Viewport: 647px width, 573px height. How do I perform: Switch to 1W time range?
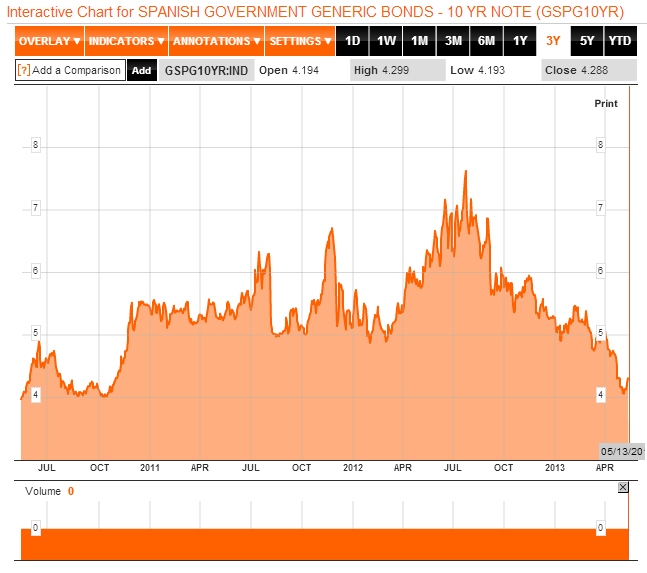[386, 41]
